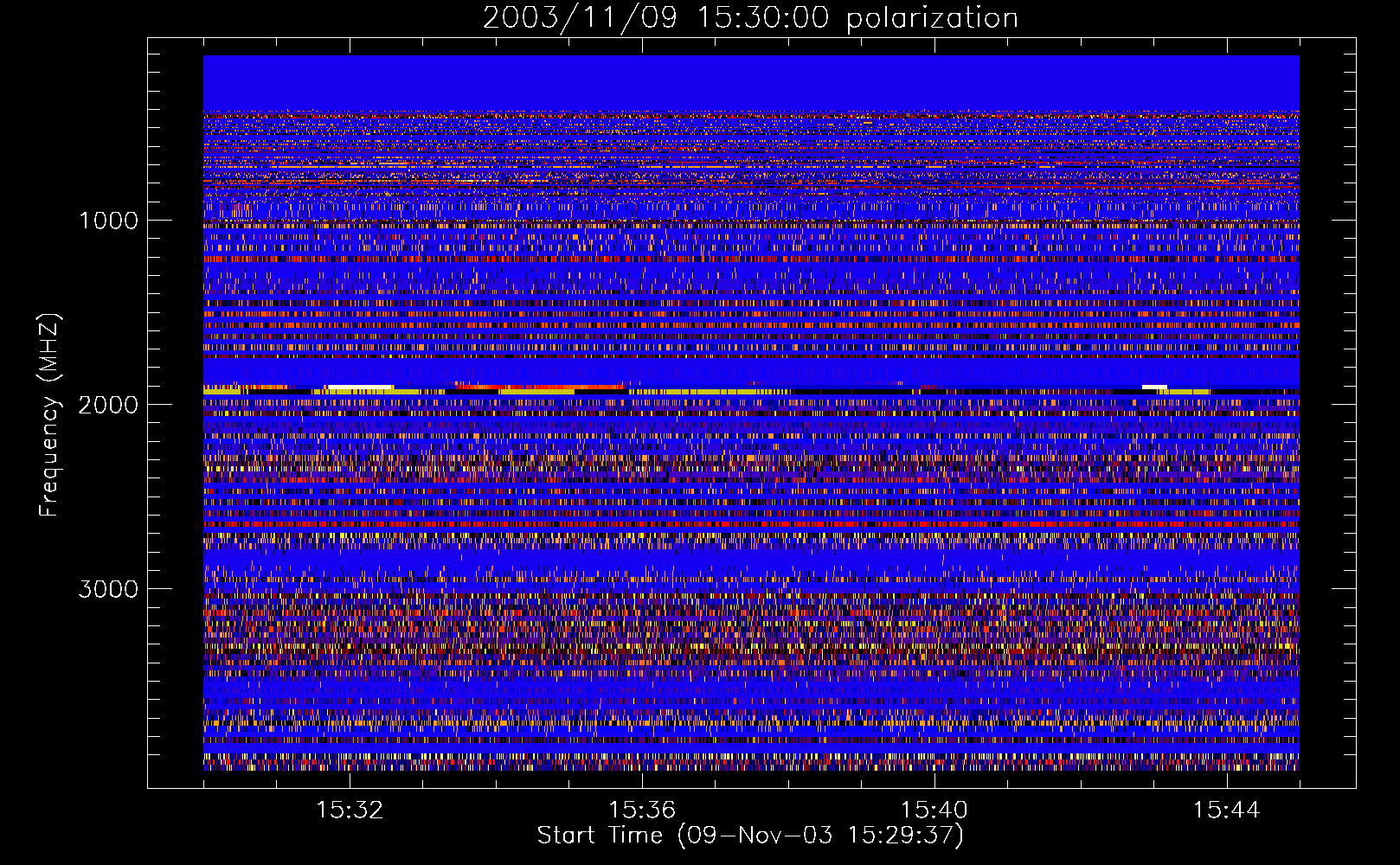Image resolution: width=1400 pixels, height=865 pixels.
Task: Click the 15:32 time tick label
Action: pos(350,810)
